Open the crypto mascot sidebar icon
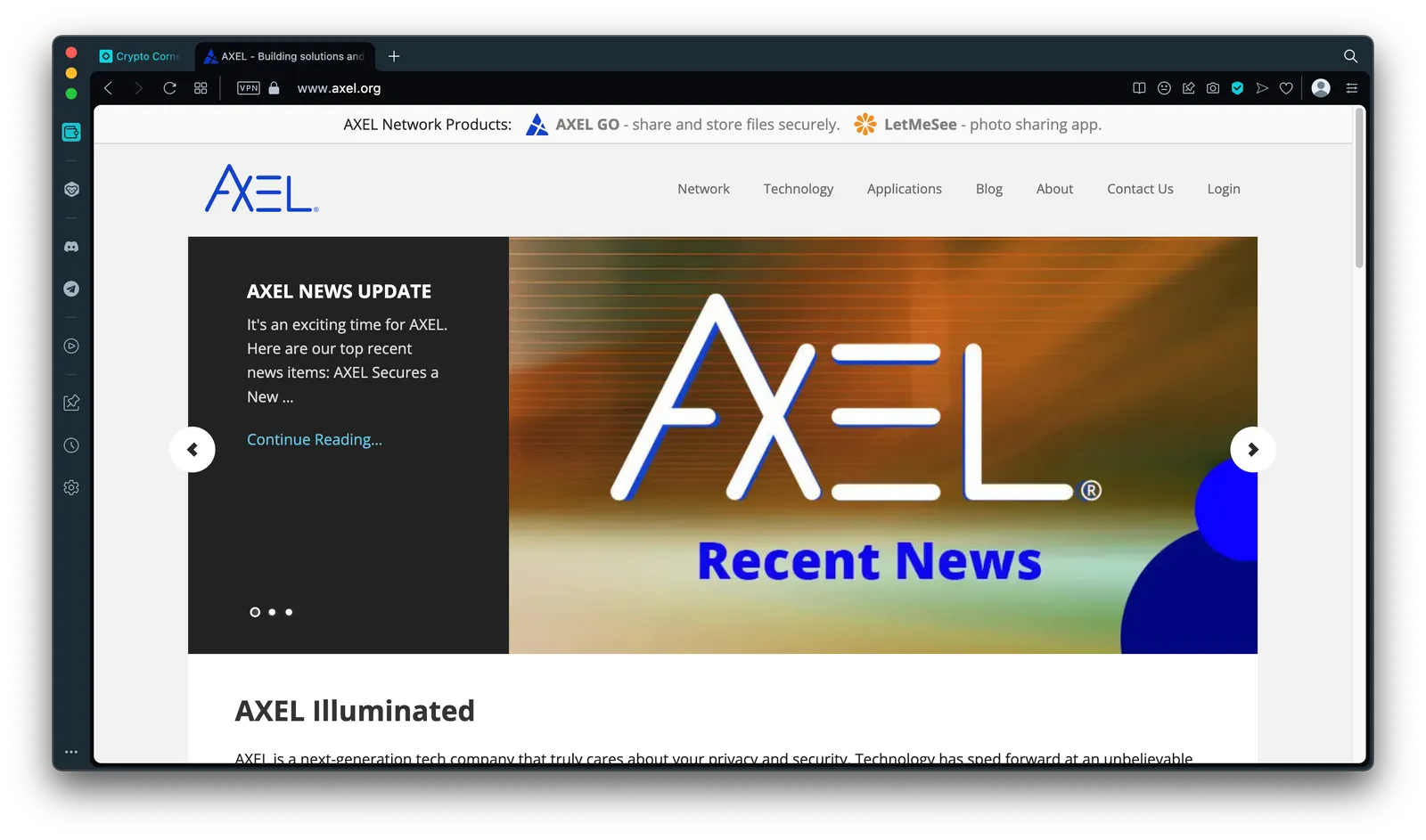 [71, 189]
